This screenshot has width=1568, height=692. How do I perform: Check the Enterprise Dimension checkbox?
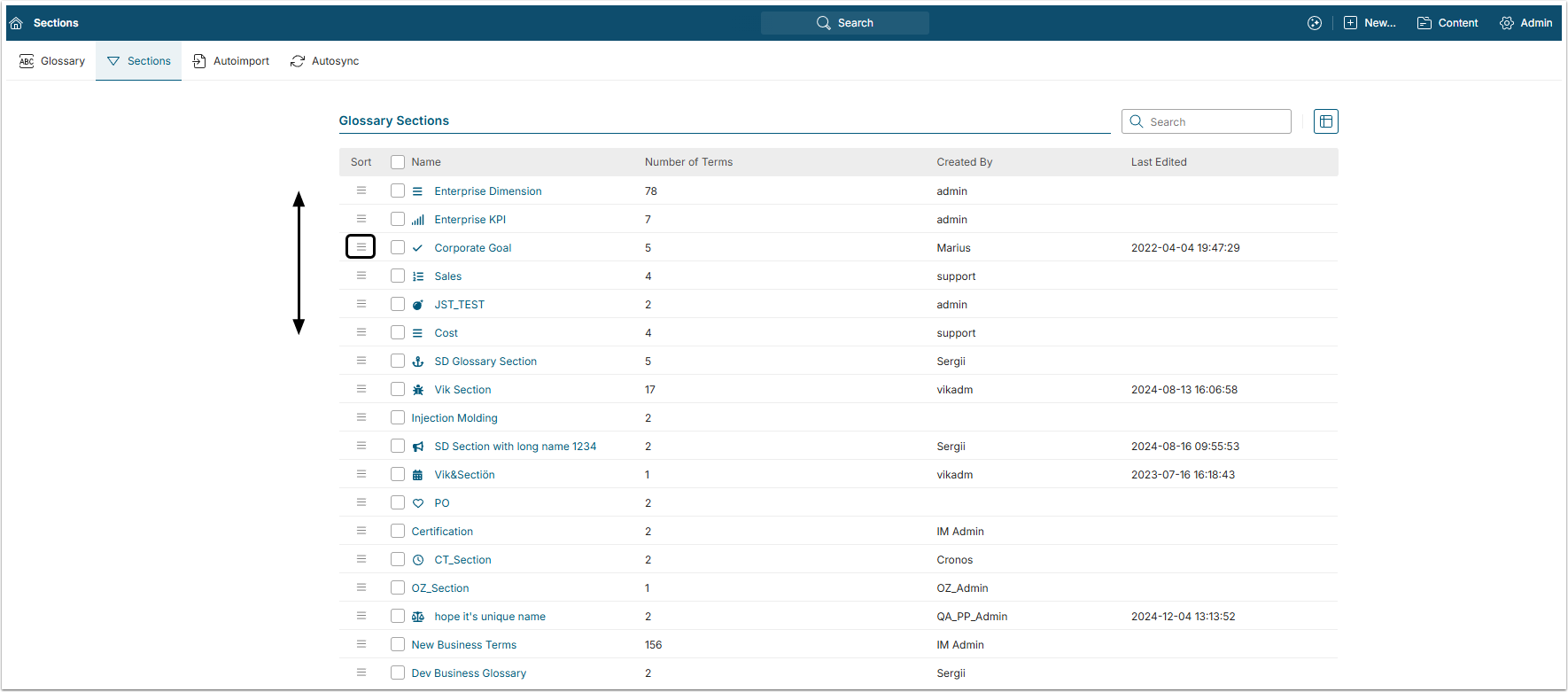[x=398, y=190]
